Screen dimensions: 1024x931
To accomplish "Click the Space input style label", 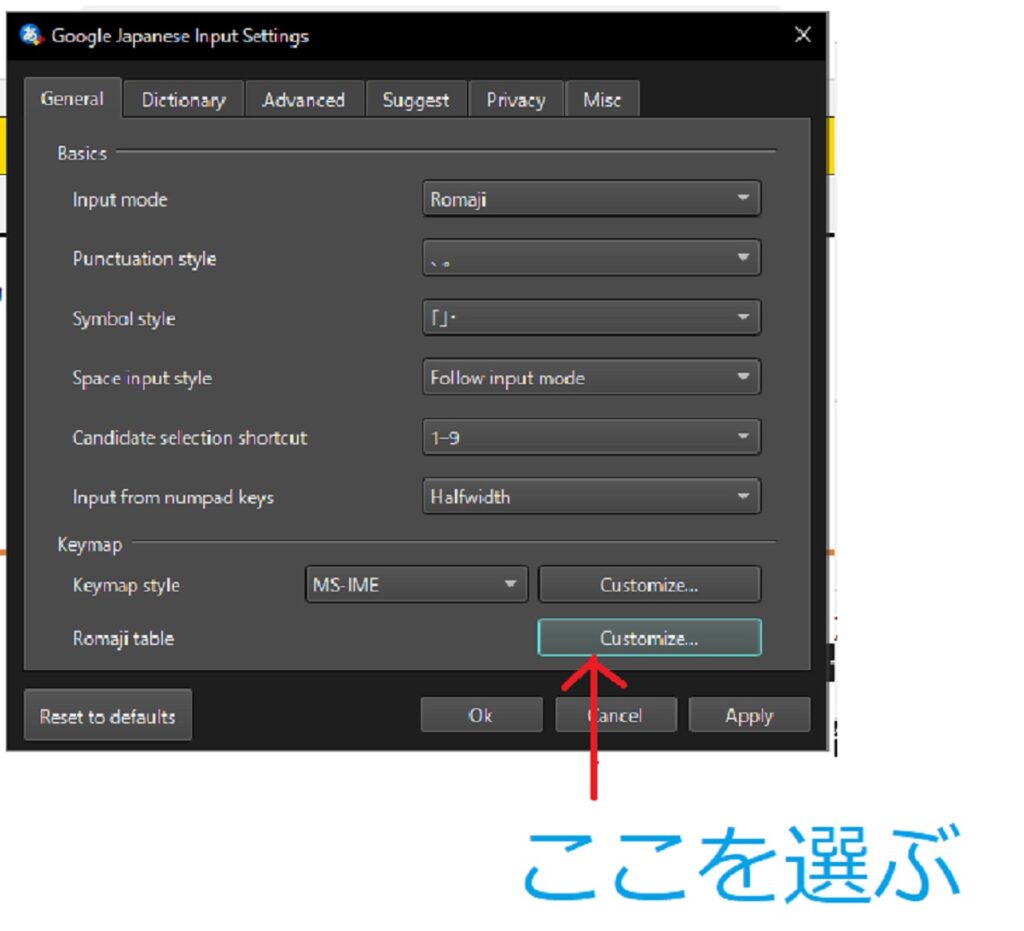I will pyautogui.click(x=142, y=378).
